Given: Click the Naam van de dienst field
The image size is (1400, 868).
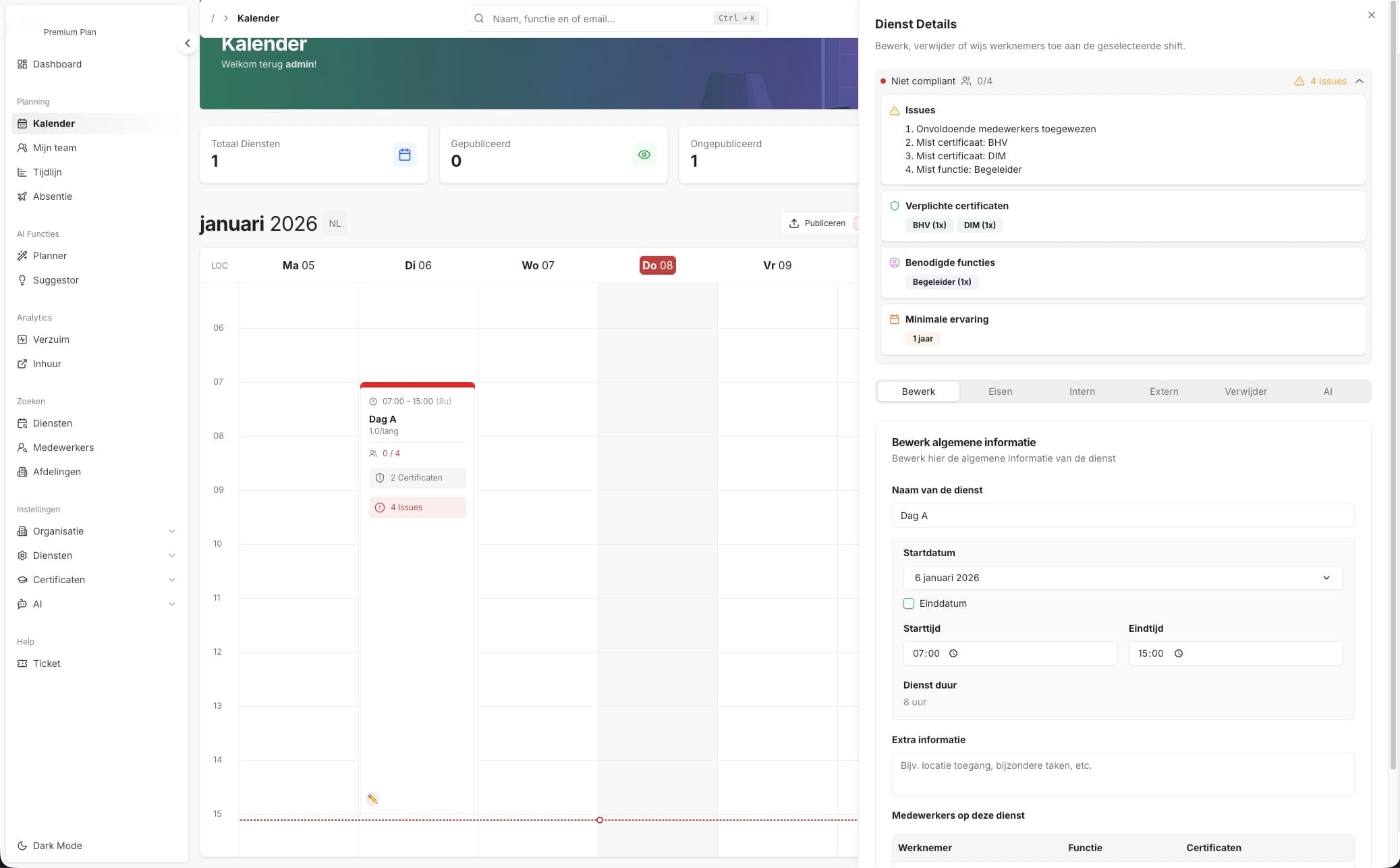Looking at the screenshot, I should [1122, 516].
